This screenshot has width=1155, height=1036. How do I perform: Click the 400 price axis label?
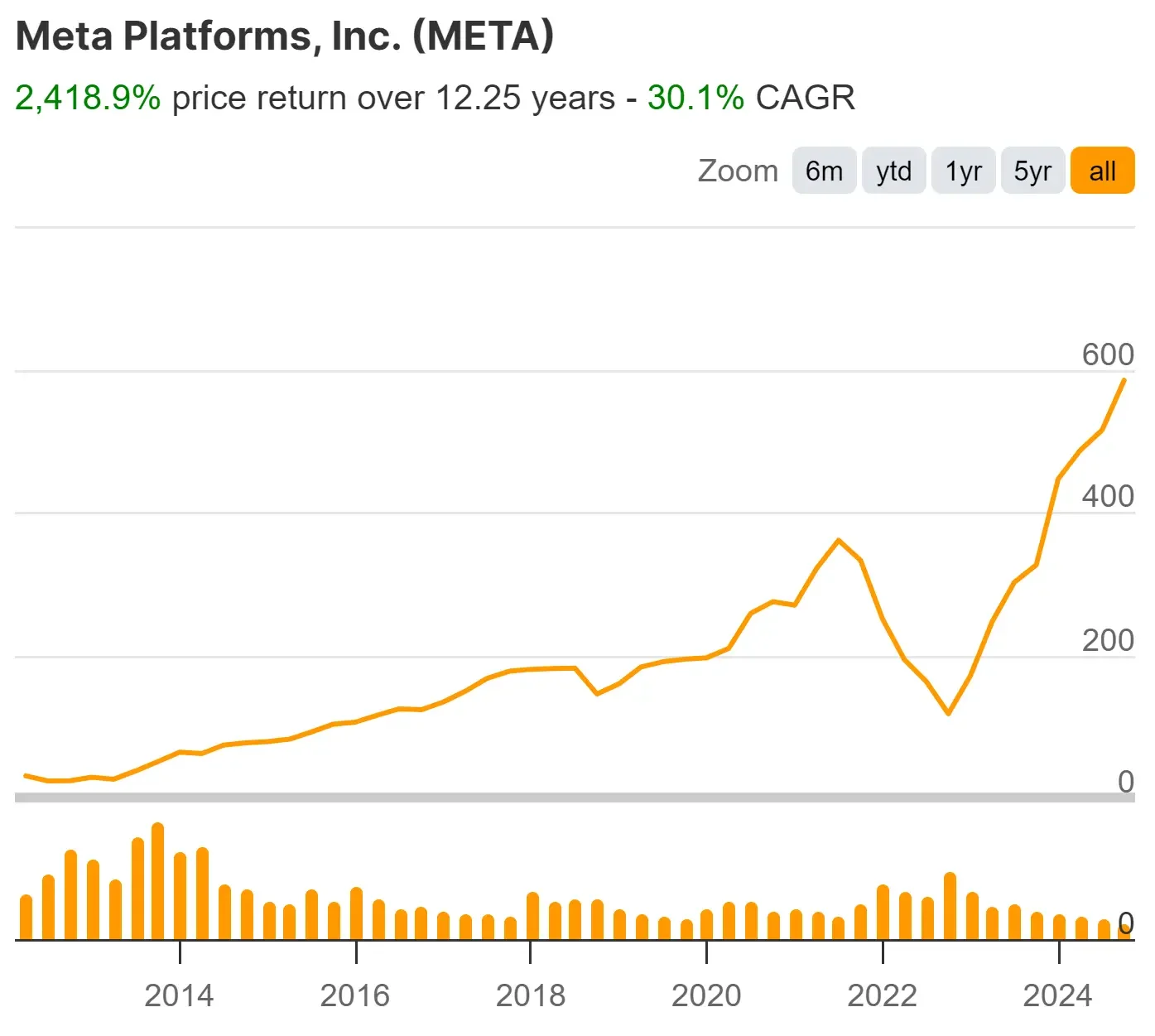(1107, 496)
